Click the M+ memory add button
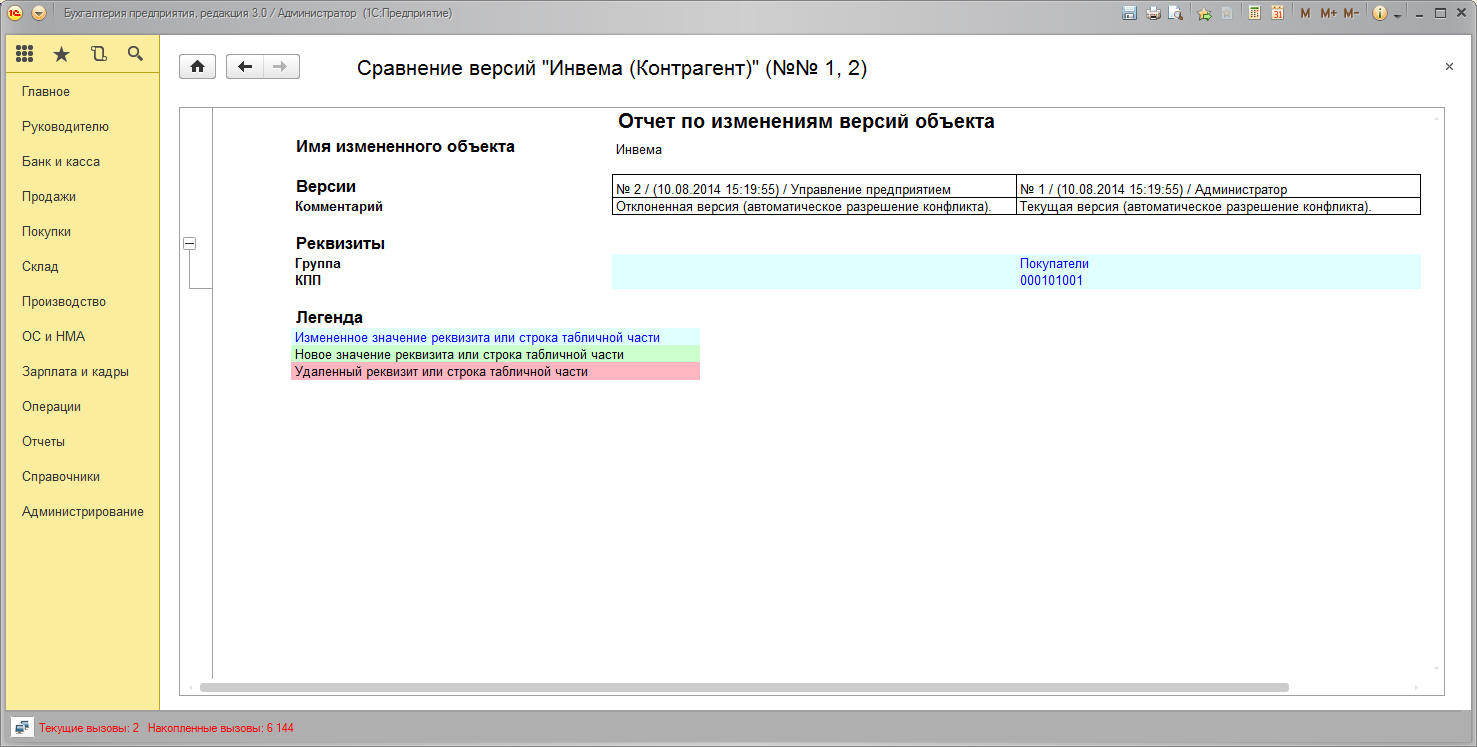Image resolution: width=1477 pixels, height=747 pixels. (1328, 13)
